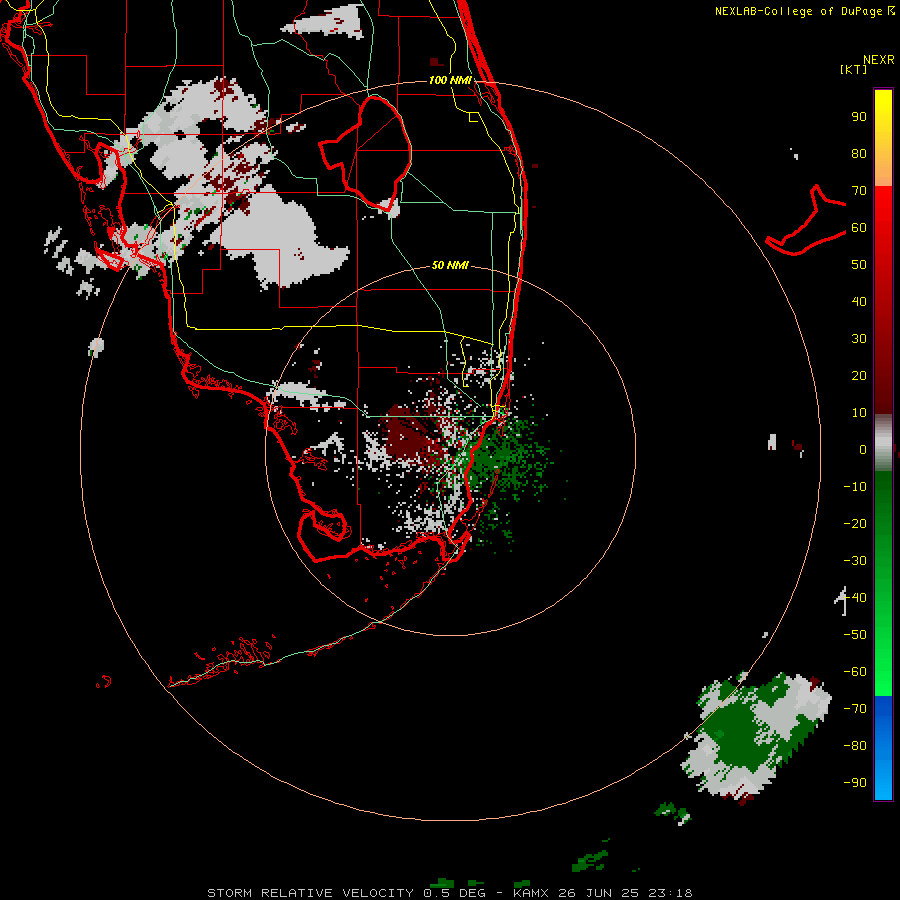Click the large green-gray storm cell in the southeast
Image resolution: width=900 pixels, height=900 pixels.
pos(756,736)
